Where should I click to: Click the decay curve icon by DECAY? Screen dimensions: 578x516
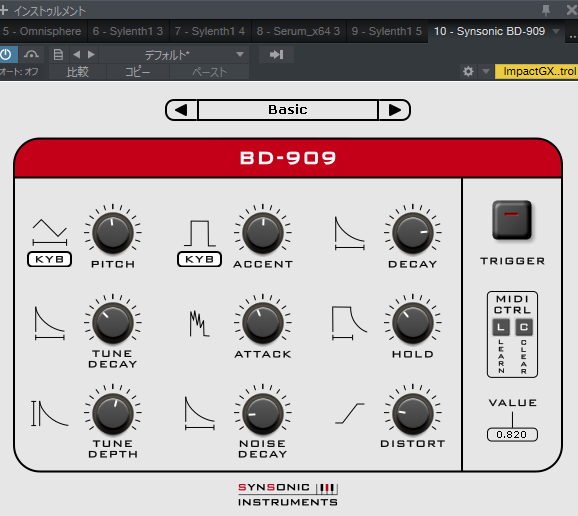coord(350,234)
